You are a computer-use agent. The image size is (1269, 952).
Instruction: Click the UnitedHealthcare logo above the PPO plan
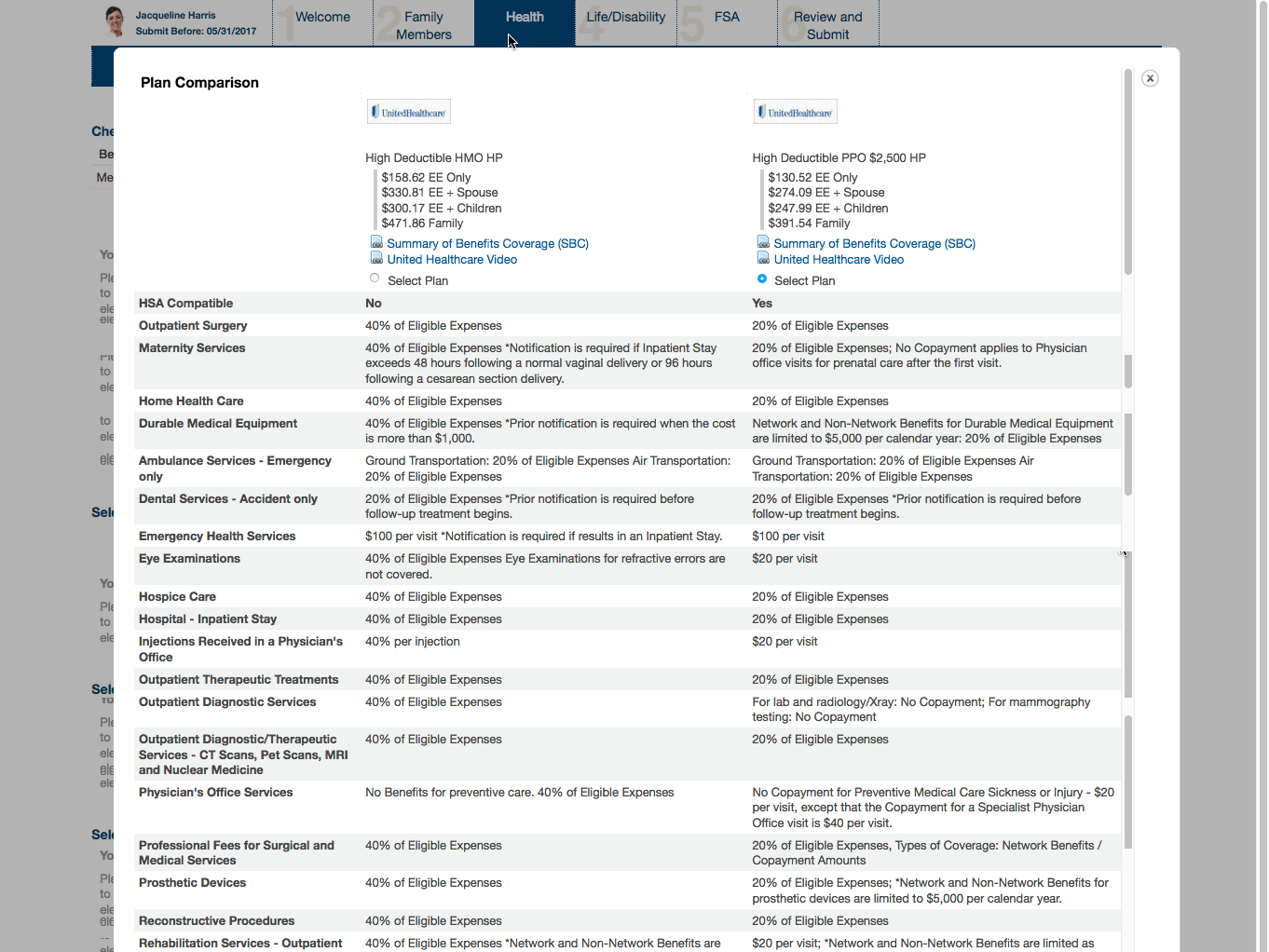pos(796,112)
